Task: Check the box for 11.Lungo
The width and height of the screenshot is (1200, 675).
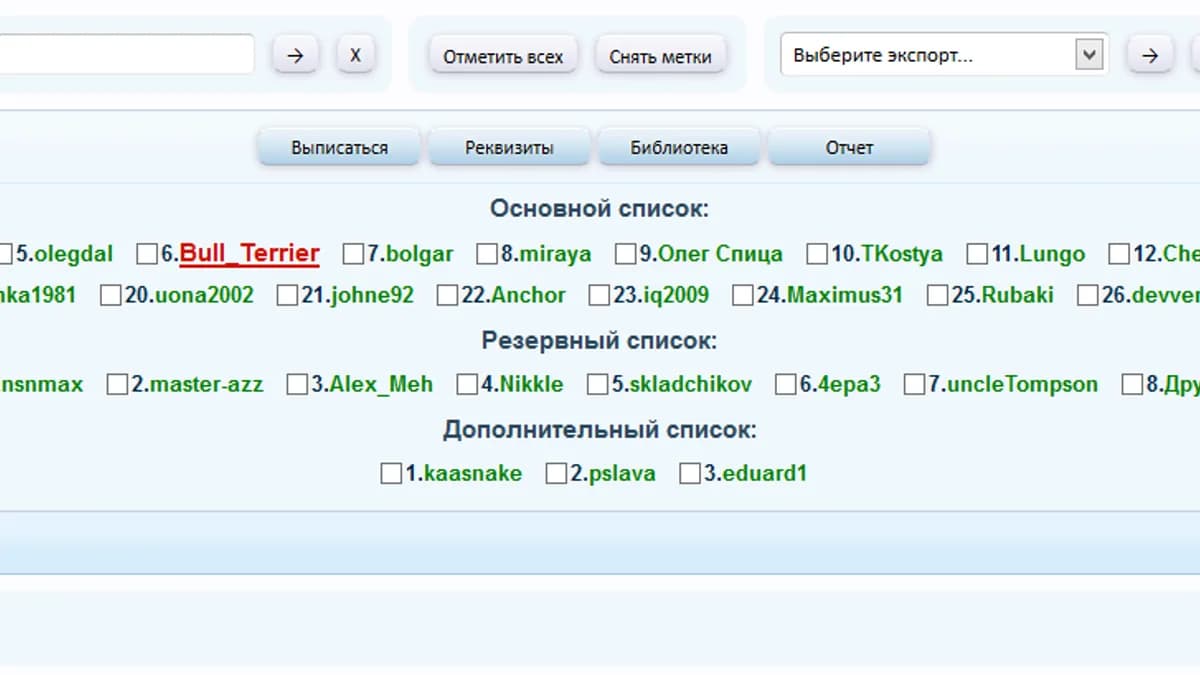Action: (x=978, y=254)
